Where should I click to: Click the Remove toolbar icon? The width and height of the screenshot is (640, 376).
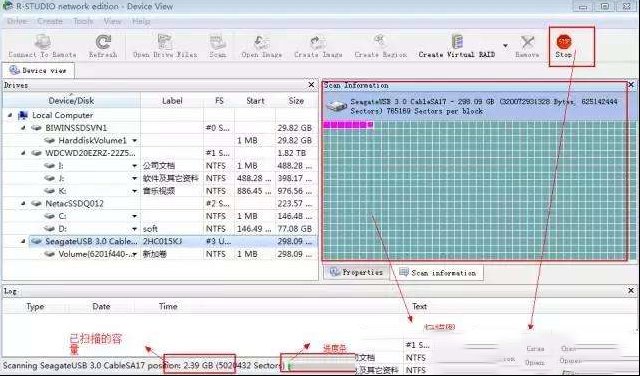tap(527, 46)
